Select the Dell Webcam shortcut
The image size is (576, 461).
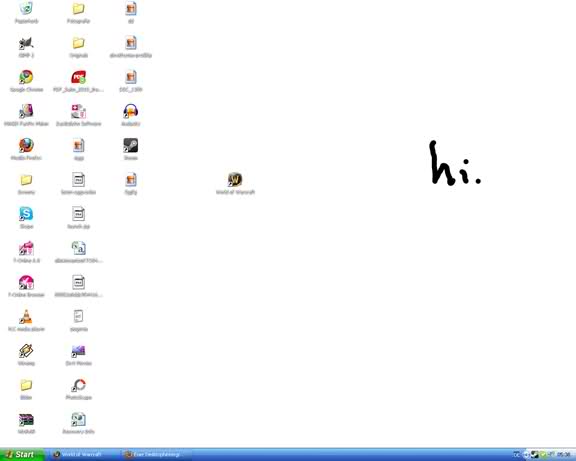tap(78, 351)
